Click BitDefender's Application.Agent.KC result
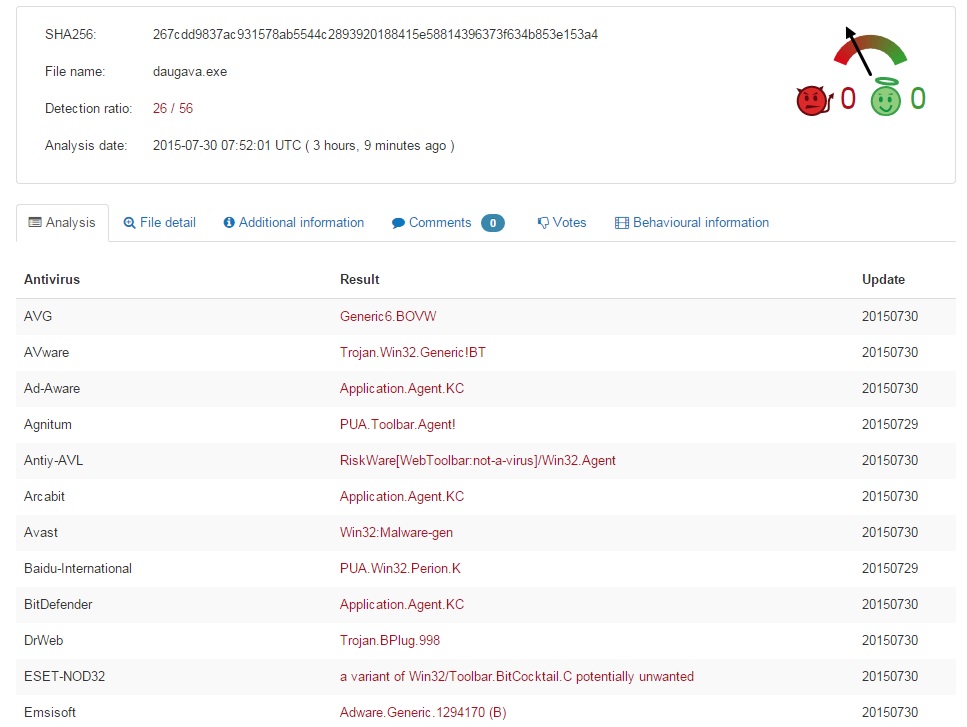Viewport: 967px width, 727px height. 401,604
